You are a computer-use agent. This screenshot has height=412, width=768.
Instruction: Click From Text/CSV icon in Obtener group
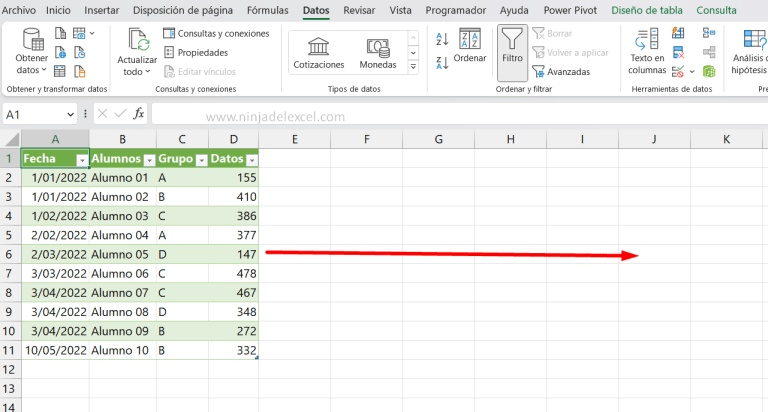60,33
